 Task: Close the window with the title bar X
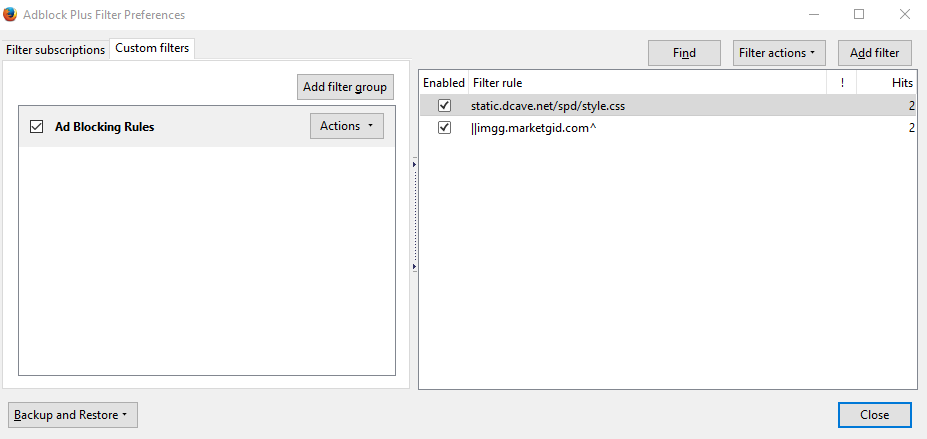(x=905, y=14)
